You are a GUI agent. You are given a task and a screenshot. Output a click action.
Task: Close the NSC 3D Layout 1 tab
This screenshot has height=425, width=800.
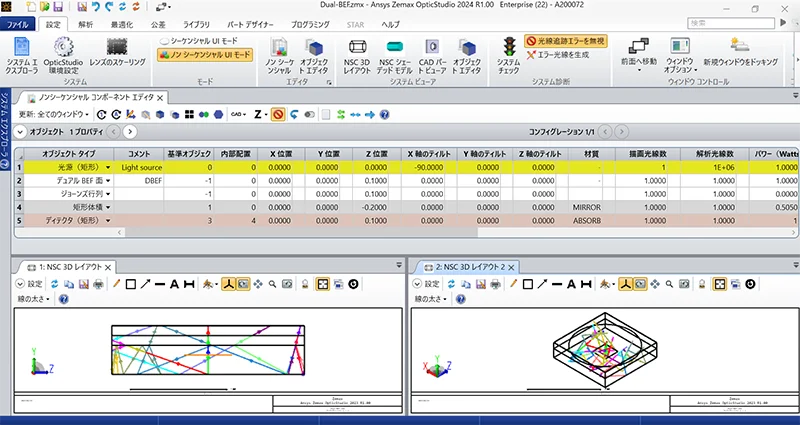pos(108,267)
